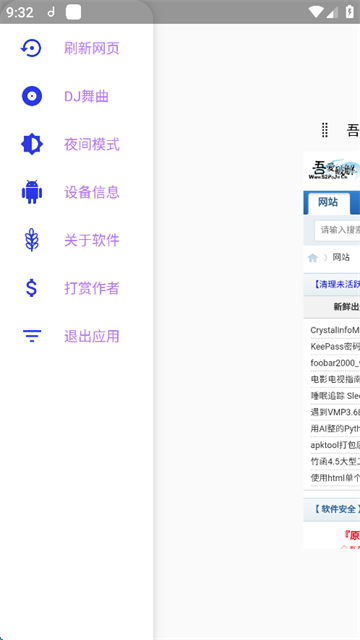Open 设备信息 menu entry
This screenshot has width=360, height=640.
(x=92, y=192)
